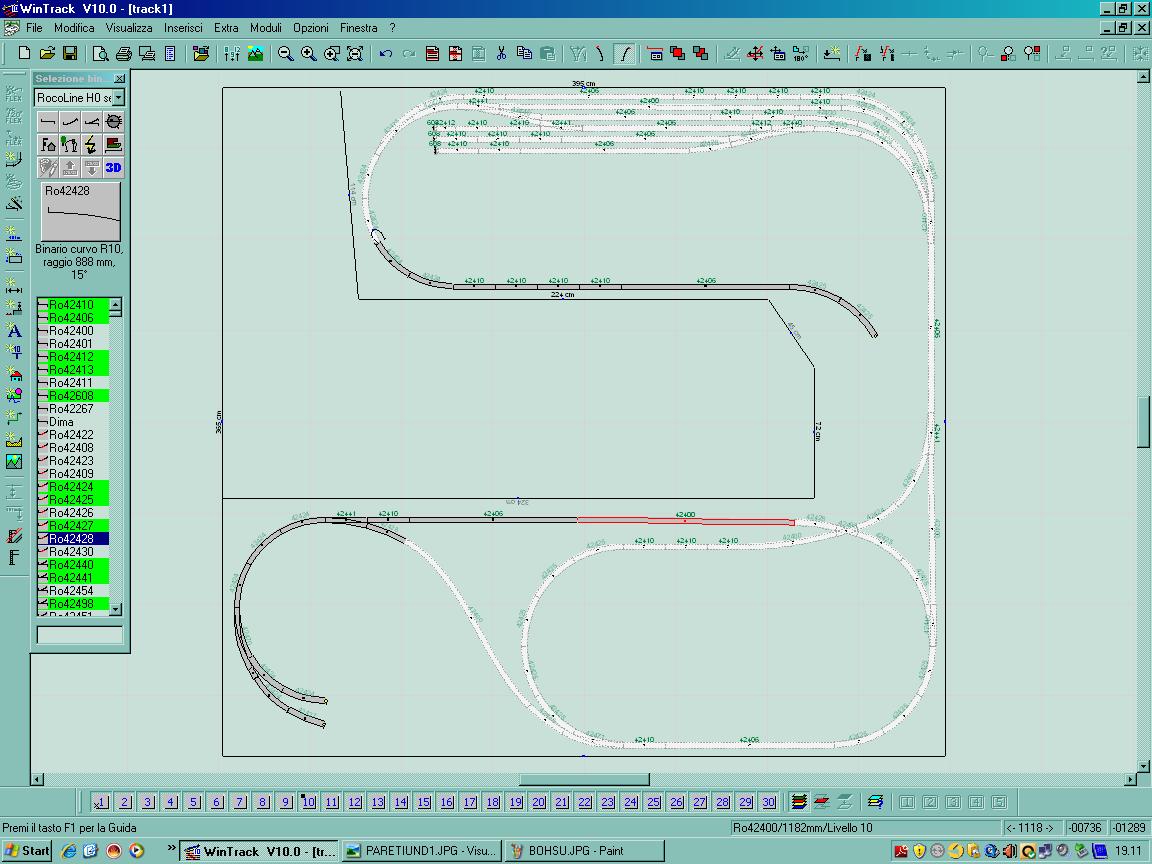Image resolution: width=1152 pixels, height=864 pixels.
Task: Click the empty input field below track list
Action: tap(80, 635)
